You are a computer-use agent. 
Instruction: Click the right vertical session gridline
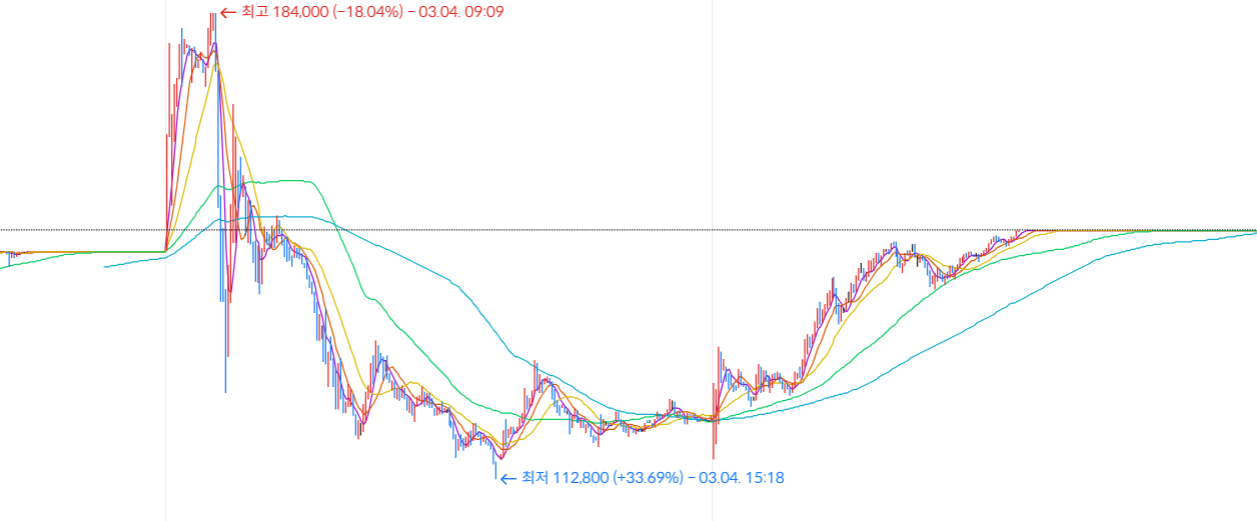(712, 150)
